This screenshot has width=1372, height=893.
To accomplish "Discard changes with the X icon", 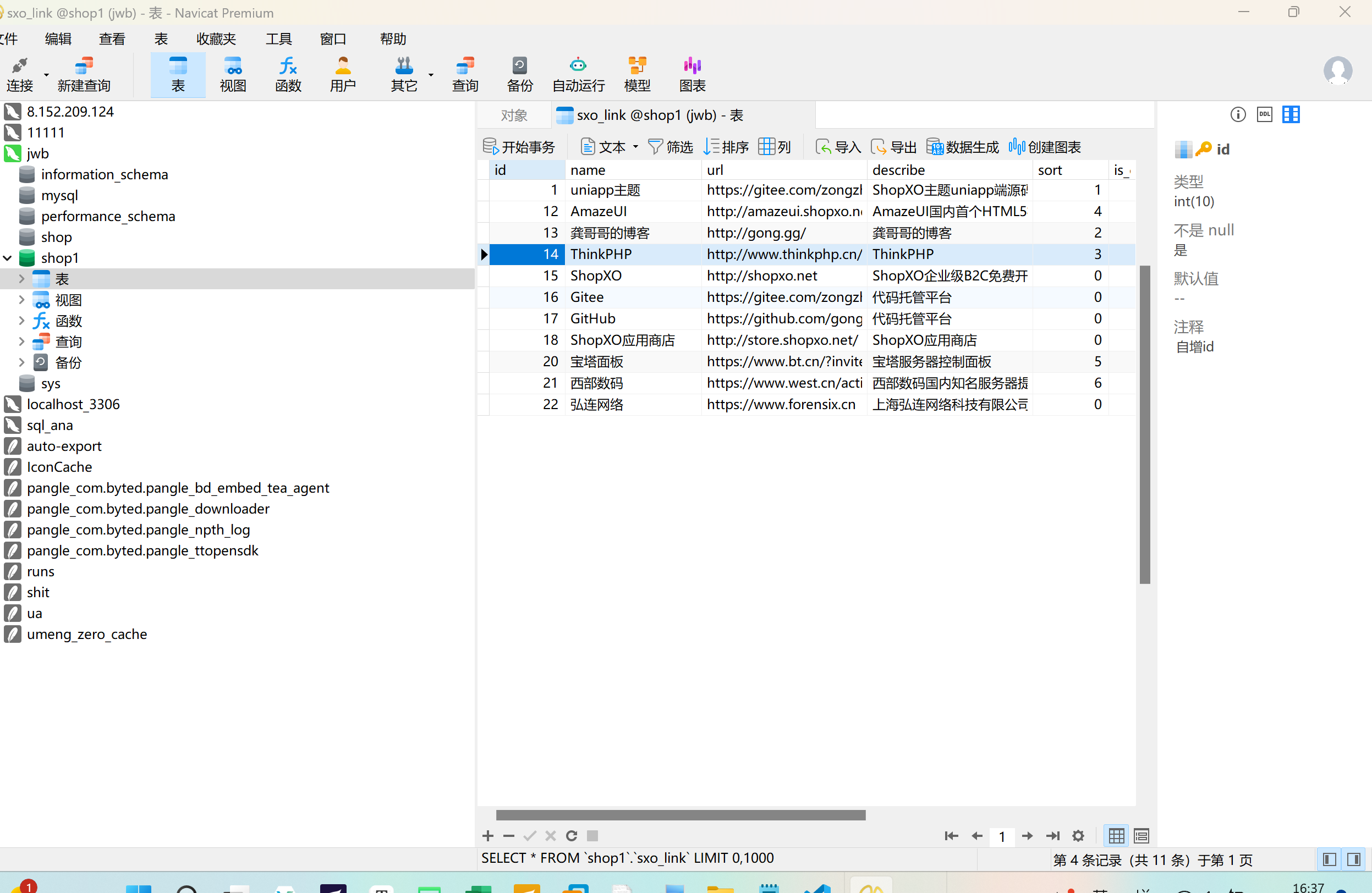I will (551, 835).
